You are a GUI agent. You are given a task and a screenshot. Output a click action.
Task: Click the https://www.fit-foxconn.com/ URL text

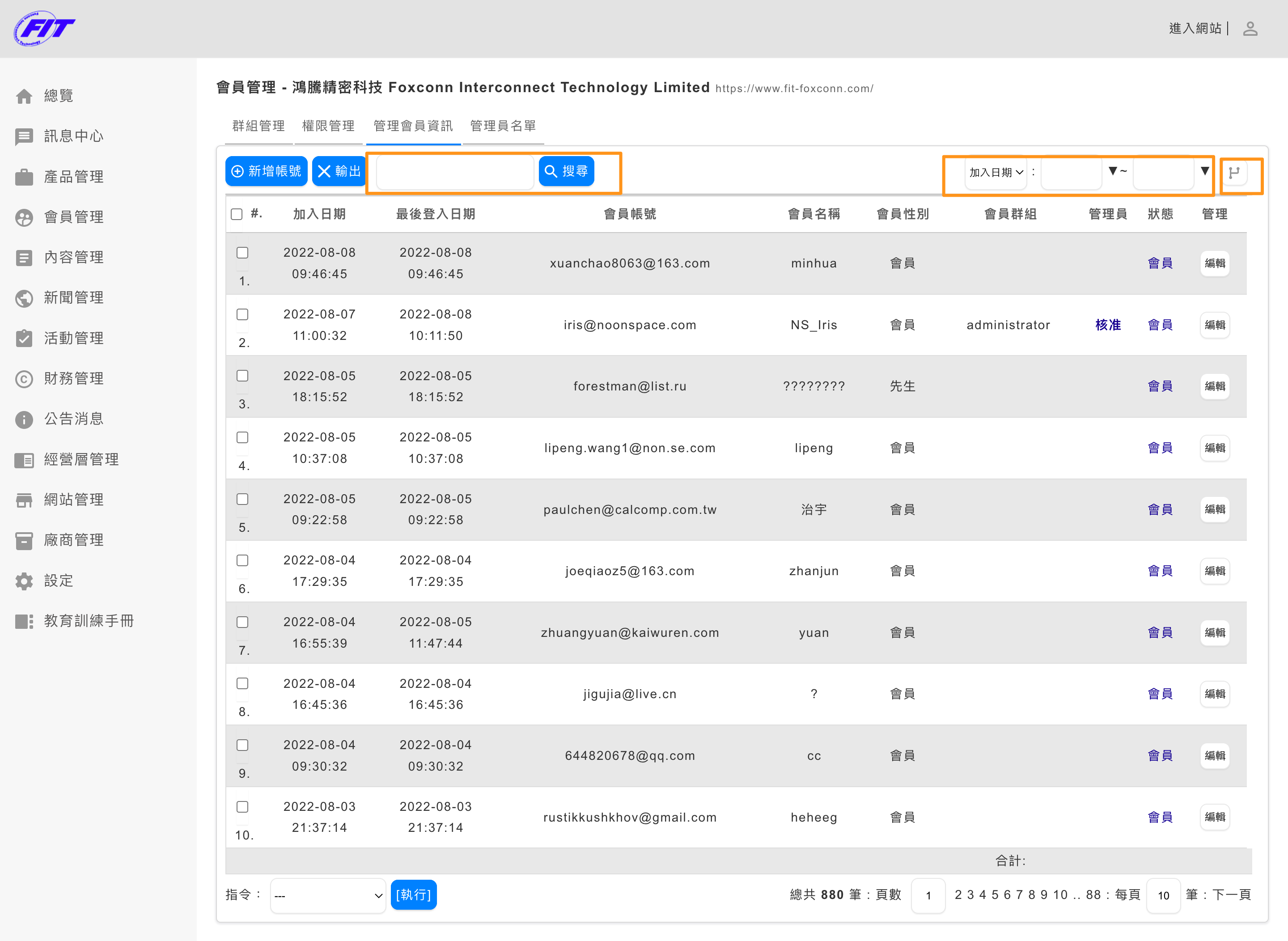point(794,89)
